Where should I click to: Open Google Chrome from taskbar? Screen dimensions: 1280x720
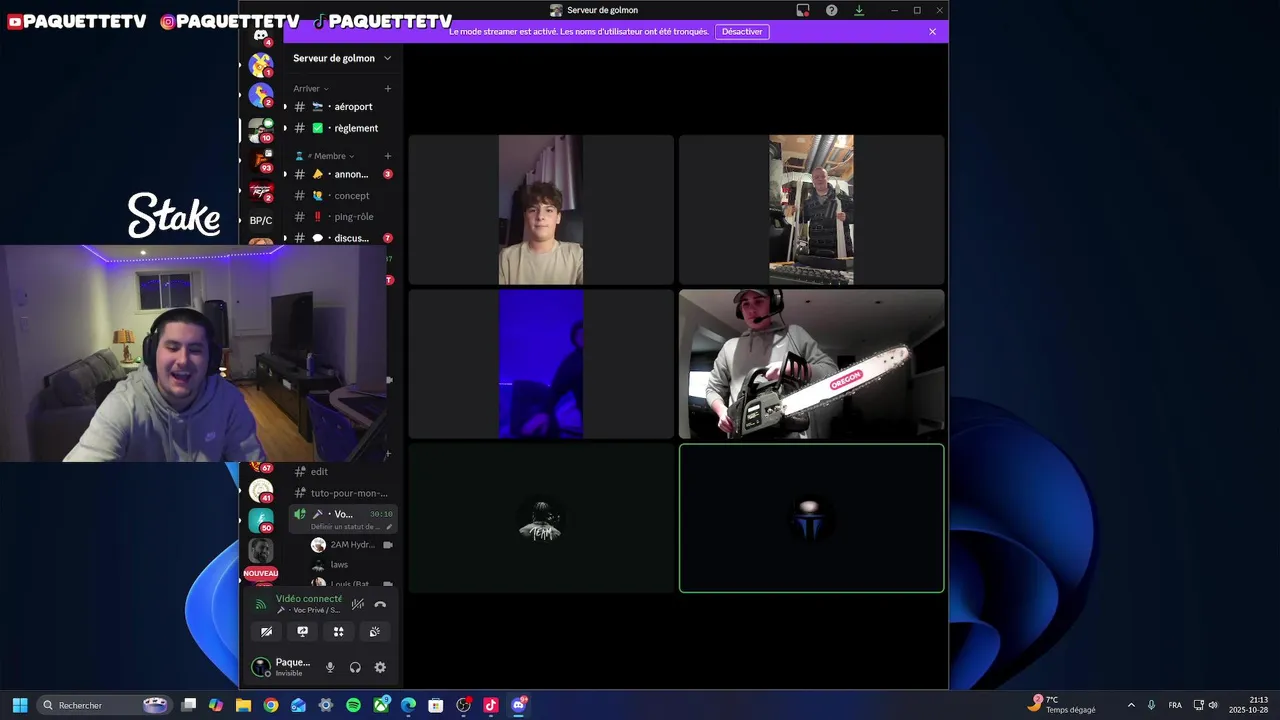pyautogui.click(x=271, y=705)
